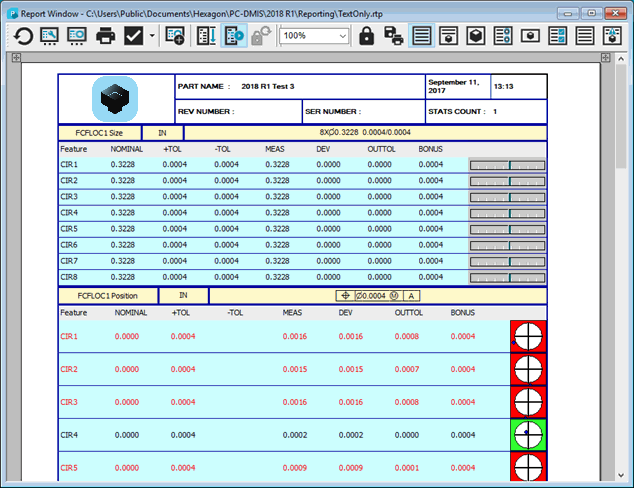Click the Redraw report refresh icon
The image size is (634, 488).
[x=22, y=36]
